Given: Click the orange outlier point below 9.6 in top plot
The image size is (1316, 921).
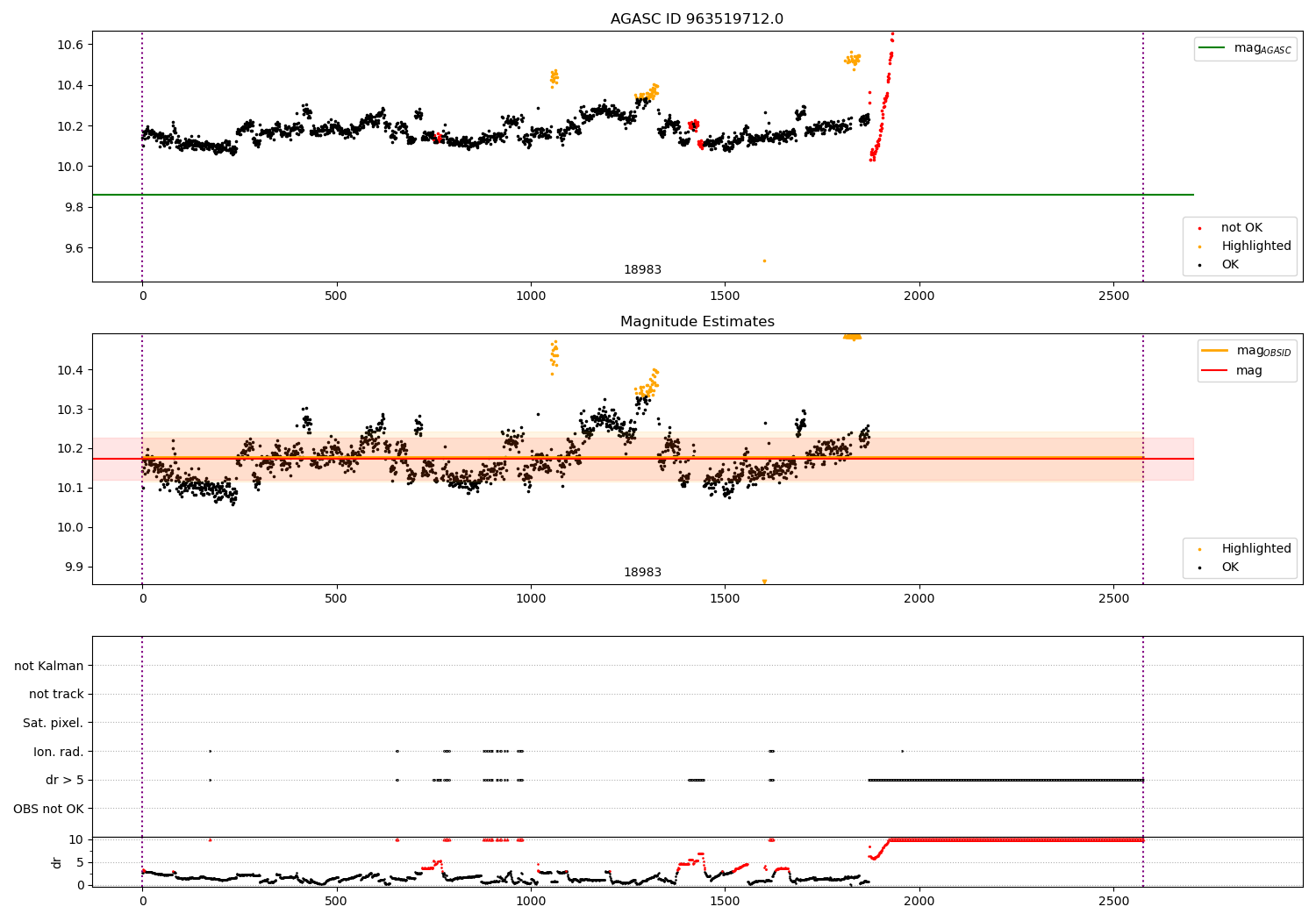Looking at the screenshot, I should click(764, 261).
